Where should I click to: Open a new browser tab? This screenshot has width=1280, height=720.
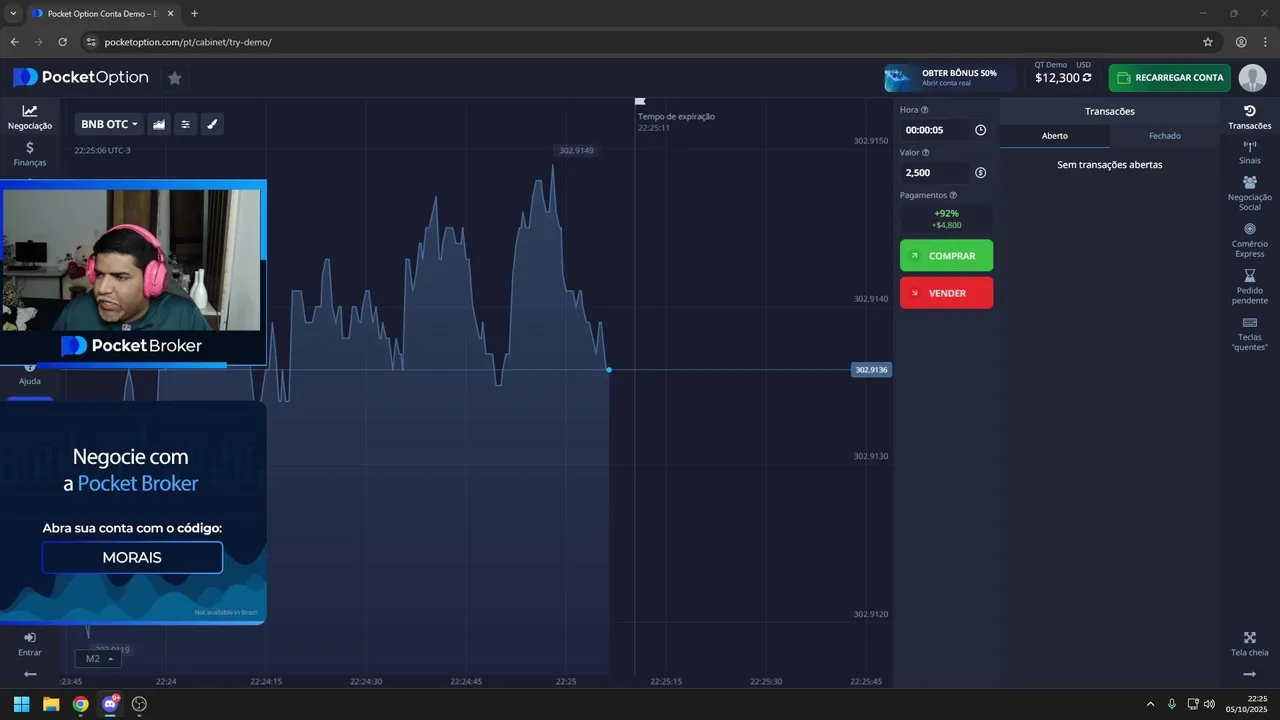(194, 14)
